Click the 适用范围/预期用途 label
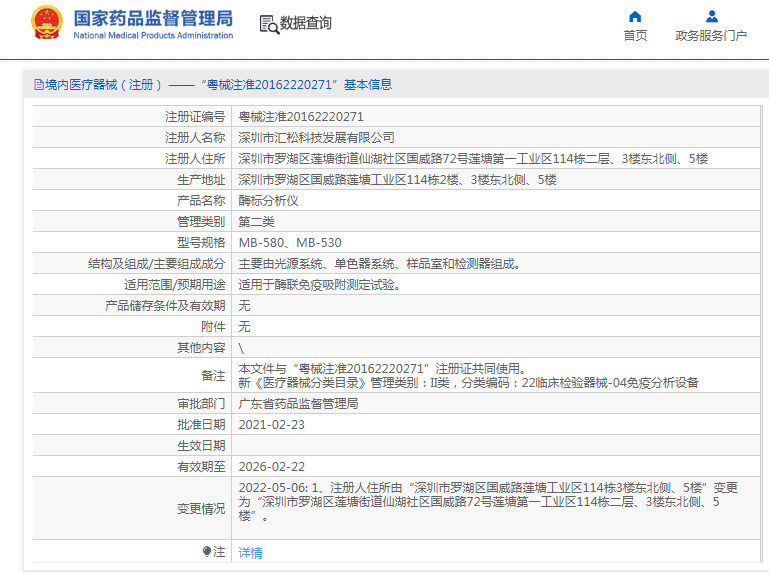This screenshot has width=769, height=573. point(175,285)
